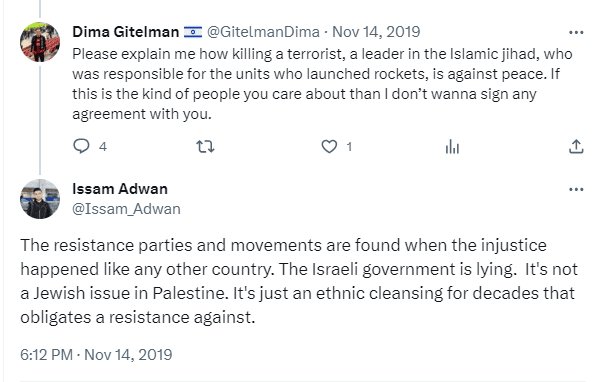Visit Dima Gitelman's profile via name
Screen dimensions: 602x382
point(126,32)
